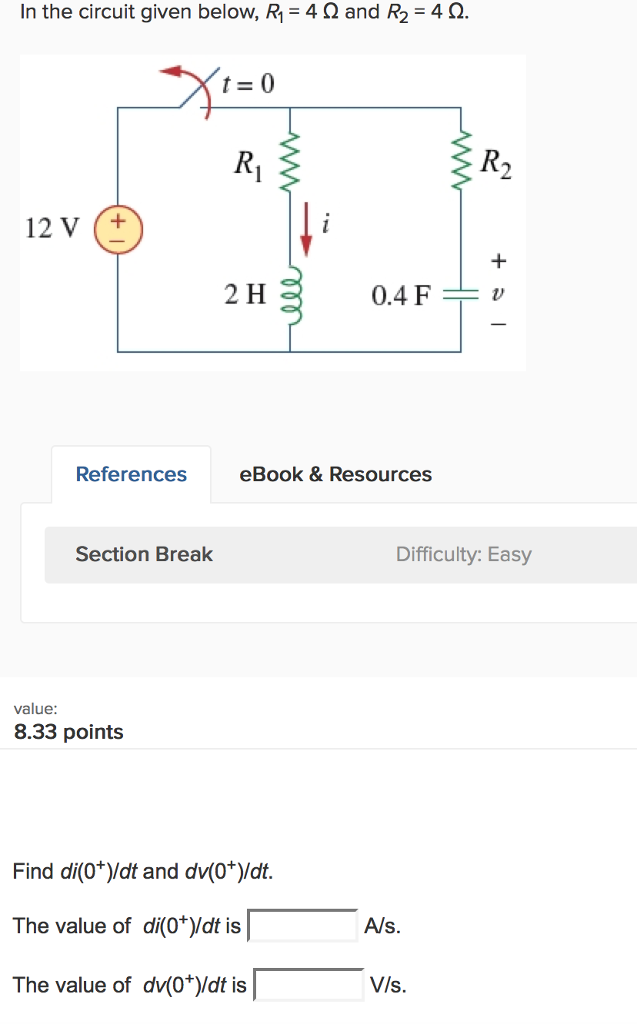The image size is (637, 1024).
Task: Open the eBook & Resources tab
Action: click(x=335, y=474)
